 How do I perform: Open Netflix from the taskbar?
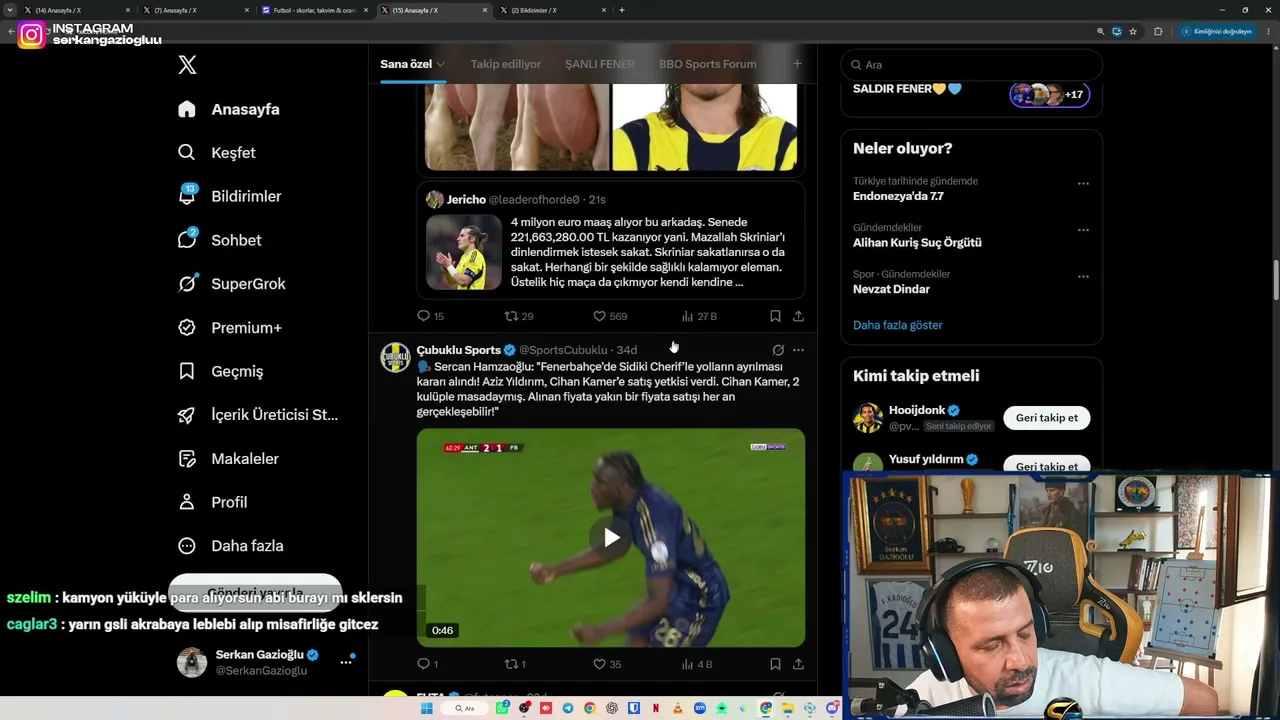pyautogui.click(x=656, y=708)
